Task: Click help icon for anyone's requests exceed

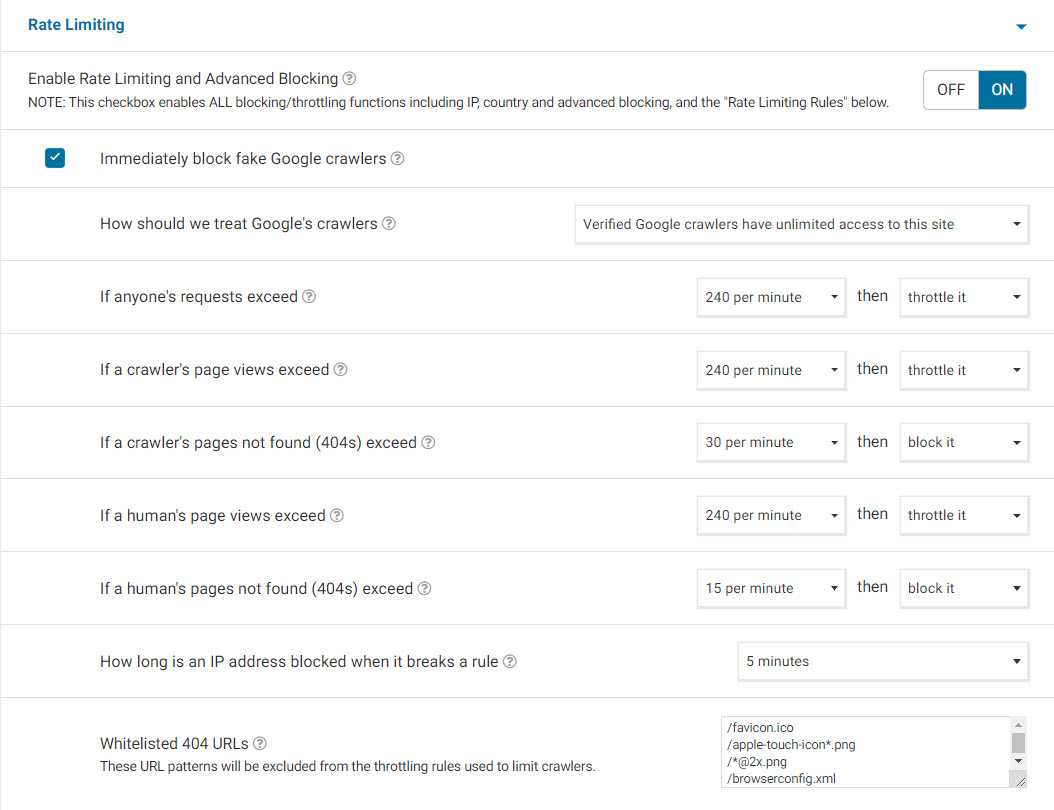Action: (x=309, y=297)
